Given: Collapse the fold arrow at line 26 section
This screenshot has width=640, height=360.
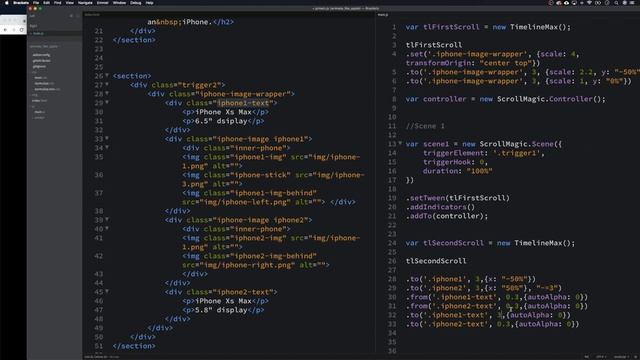Looking at the screenshot, I should click(x=107, y=75).
